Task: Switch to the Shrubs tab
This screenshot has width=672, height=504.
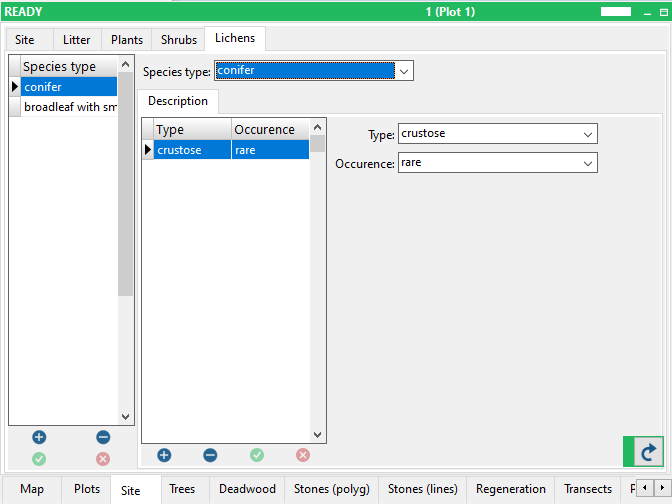Action: [179, 40]
